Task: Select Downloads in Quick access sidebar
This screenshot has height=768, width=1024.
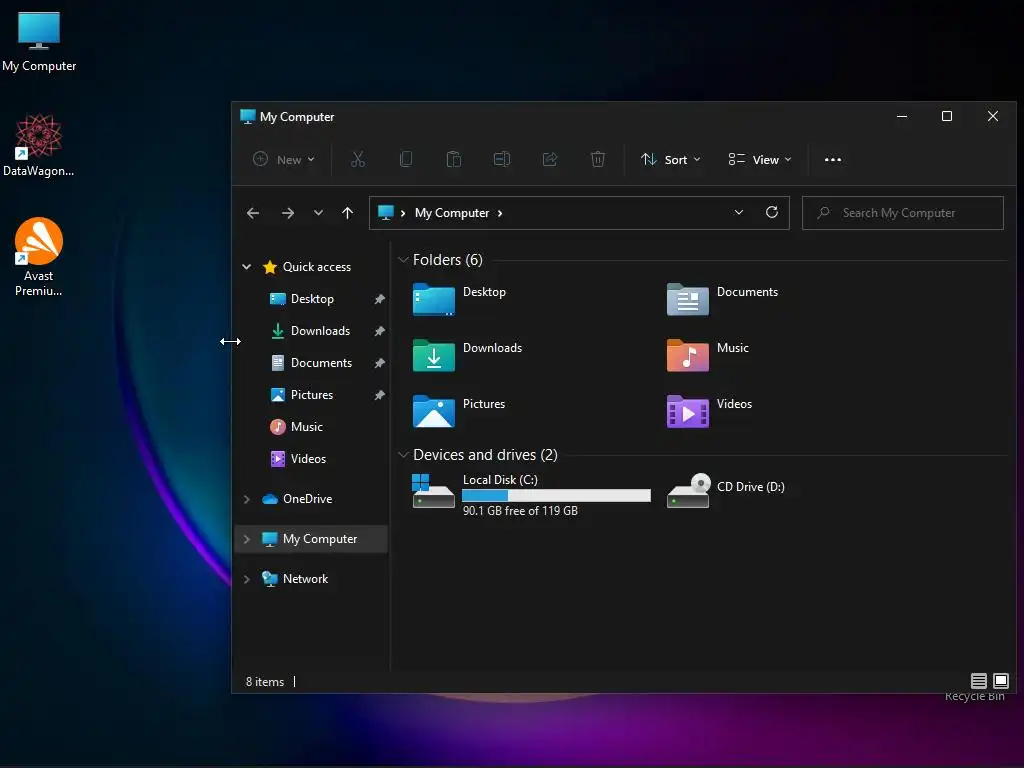Action: pyautogui.click(x=321, y=330)
